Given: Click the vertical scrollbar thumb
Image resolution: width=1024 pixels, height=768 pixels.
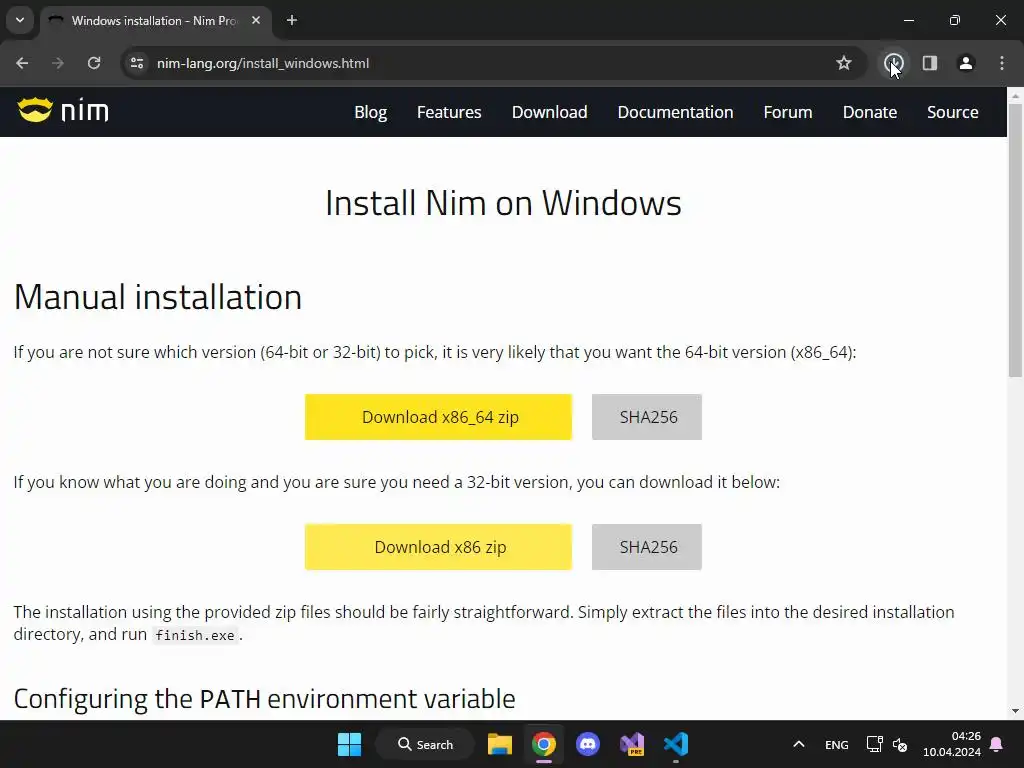Looking at the screenshot, I should 1015,242.
